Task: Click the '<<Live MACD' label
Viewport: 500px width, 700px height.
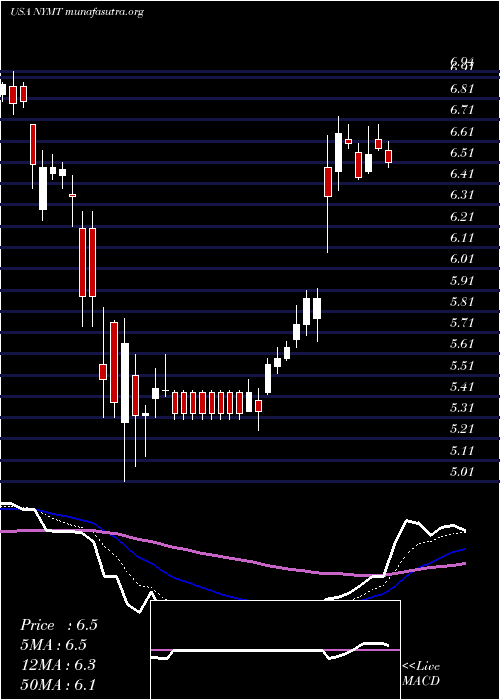Action: [x=421, y=674]
